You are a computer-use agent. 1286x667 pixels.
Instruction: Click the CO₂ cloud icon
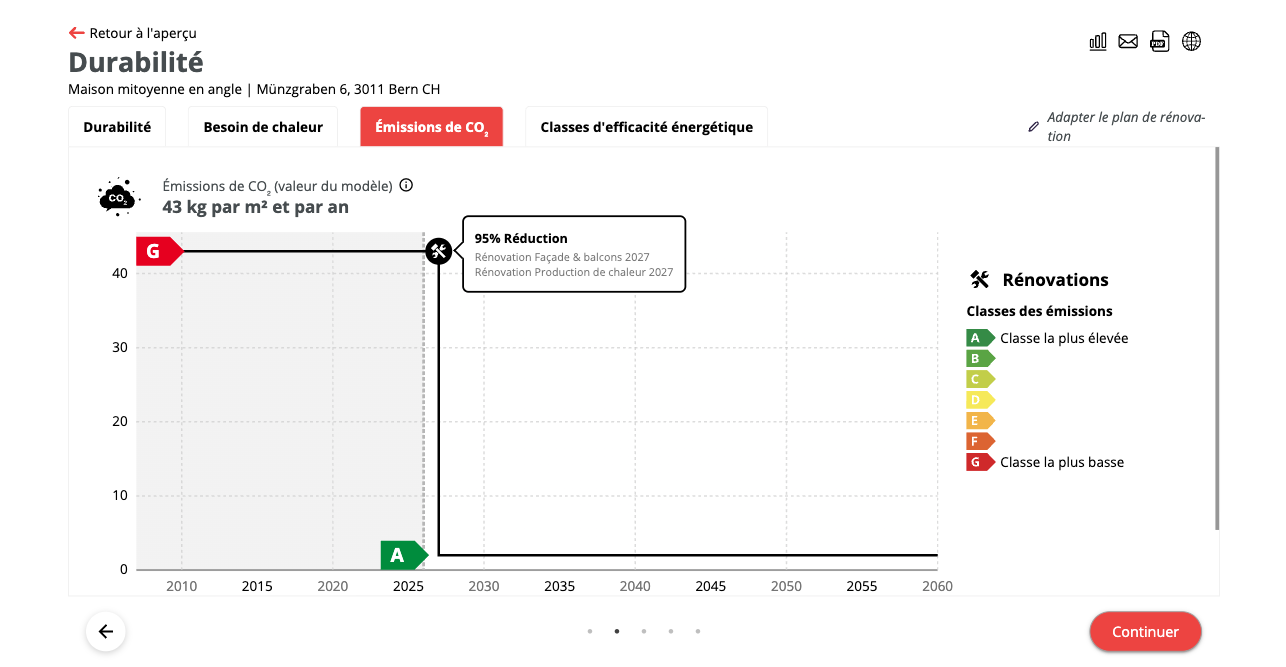click(117, 197)
